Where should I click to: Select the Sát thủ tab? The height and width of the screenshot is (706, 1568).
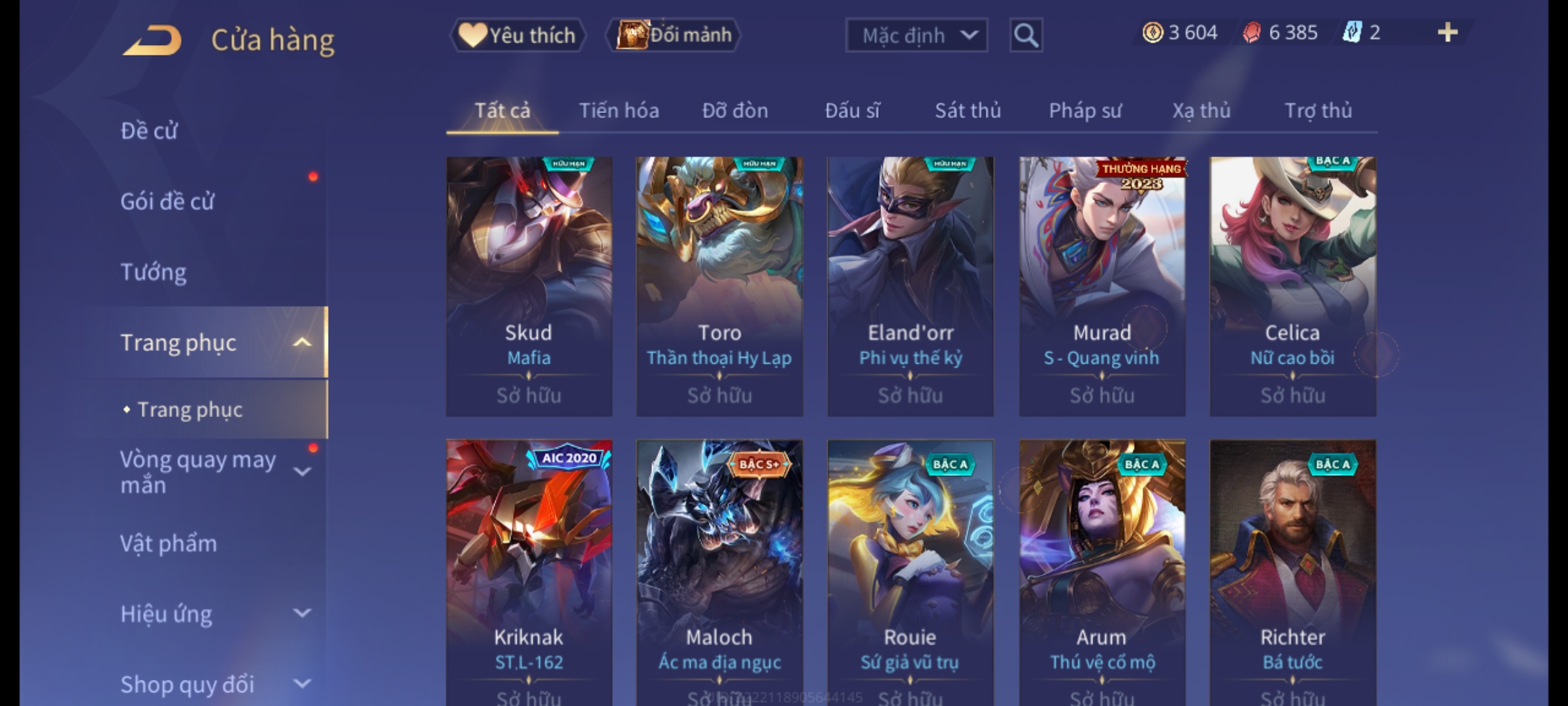[x=968, y=110]
